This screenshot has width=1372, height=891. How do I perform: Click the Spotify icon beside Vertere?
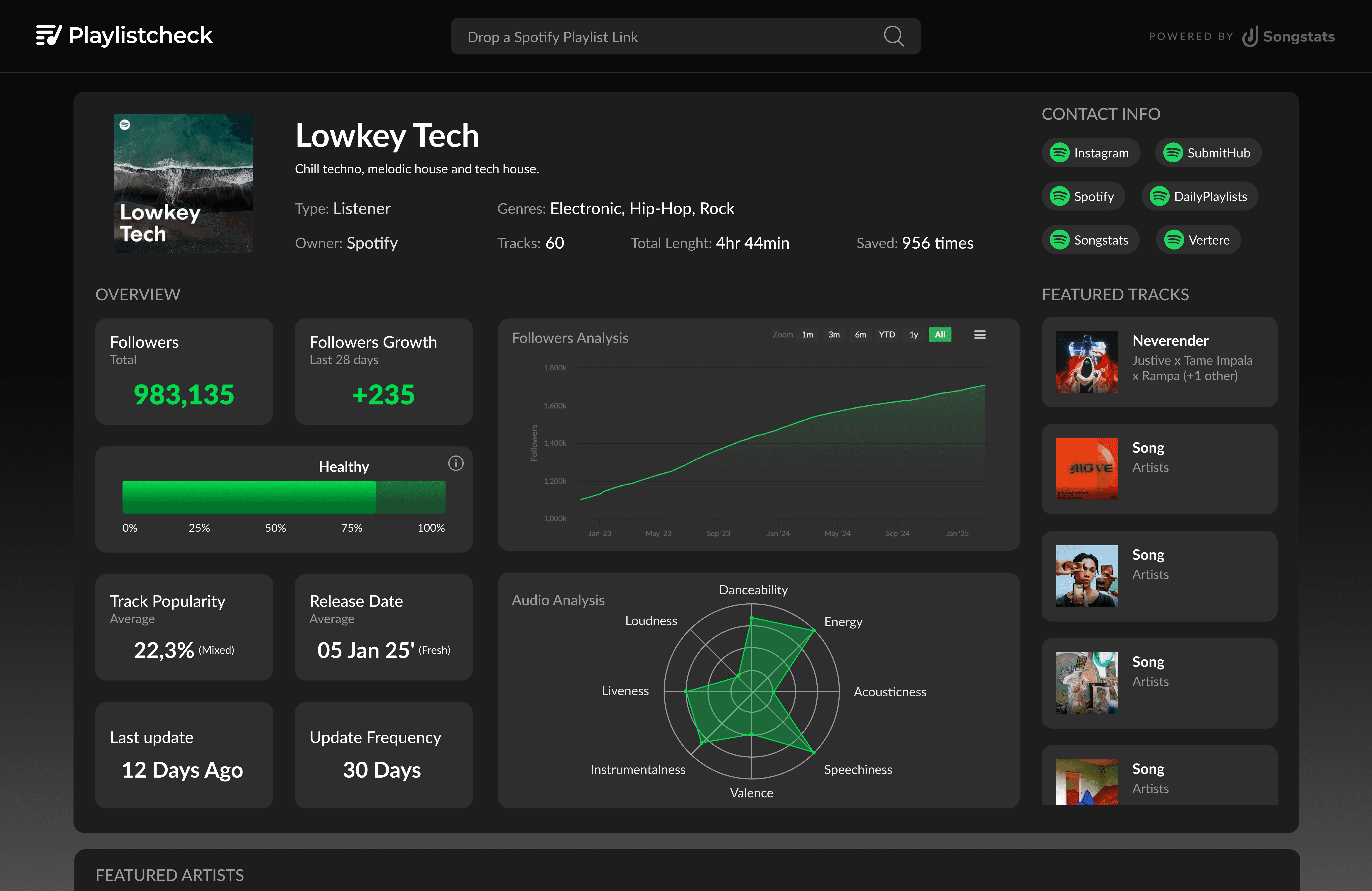tap(1174, 240)
